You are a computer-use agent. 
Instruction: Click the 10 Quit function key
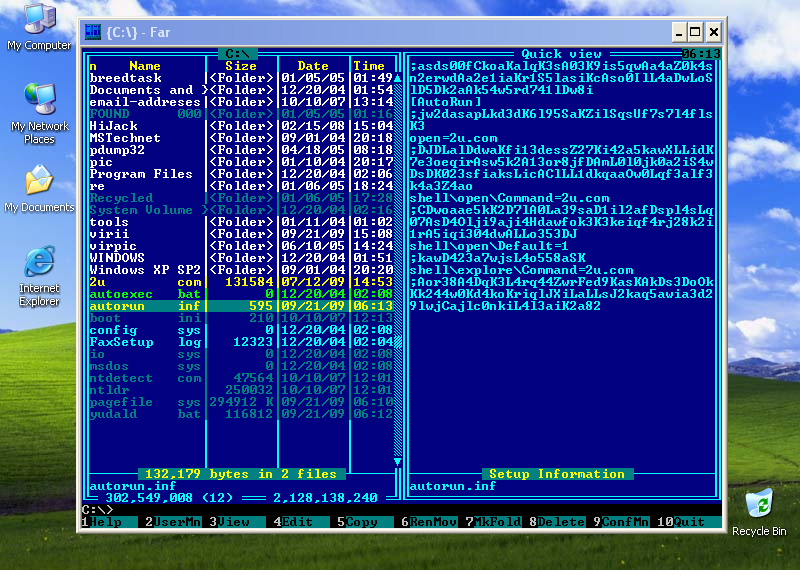click(x=689, y=522)
